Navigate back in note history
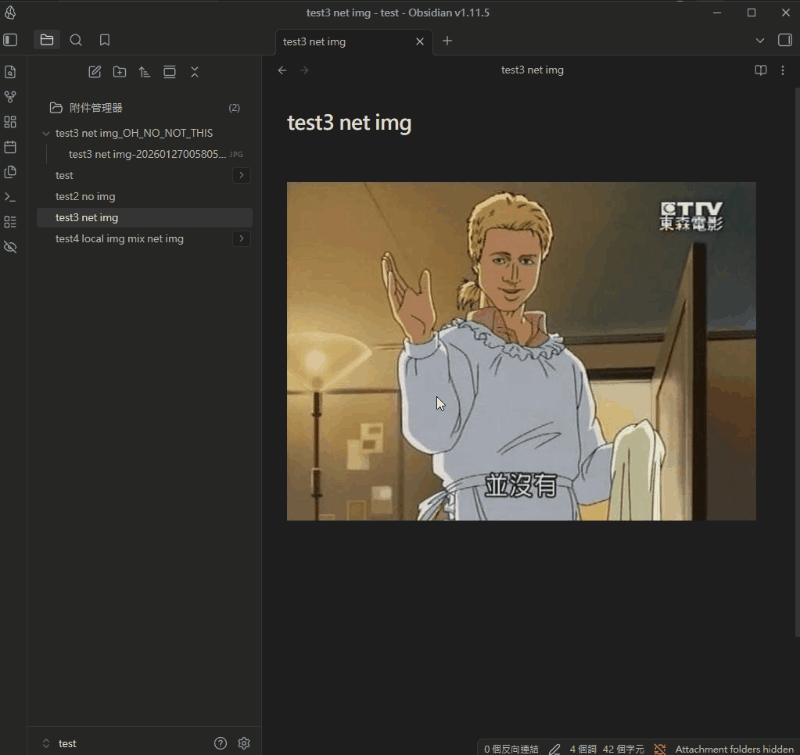 pos(282,70)
